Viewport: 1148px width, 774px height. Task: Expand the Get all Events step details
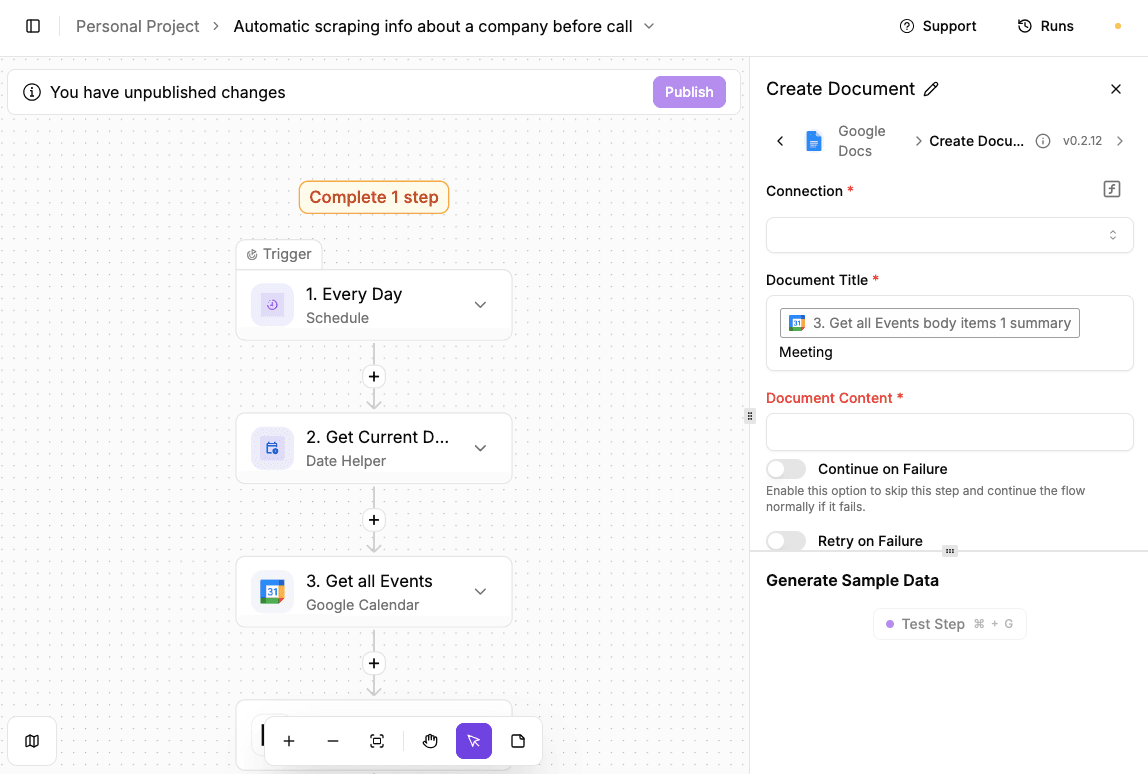(480, 591)
